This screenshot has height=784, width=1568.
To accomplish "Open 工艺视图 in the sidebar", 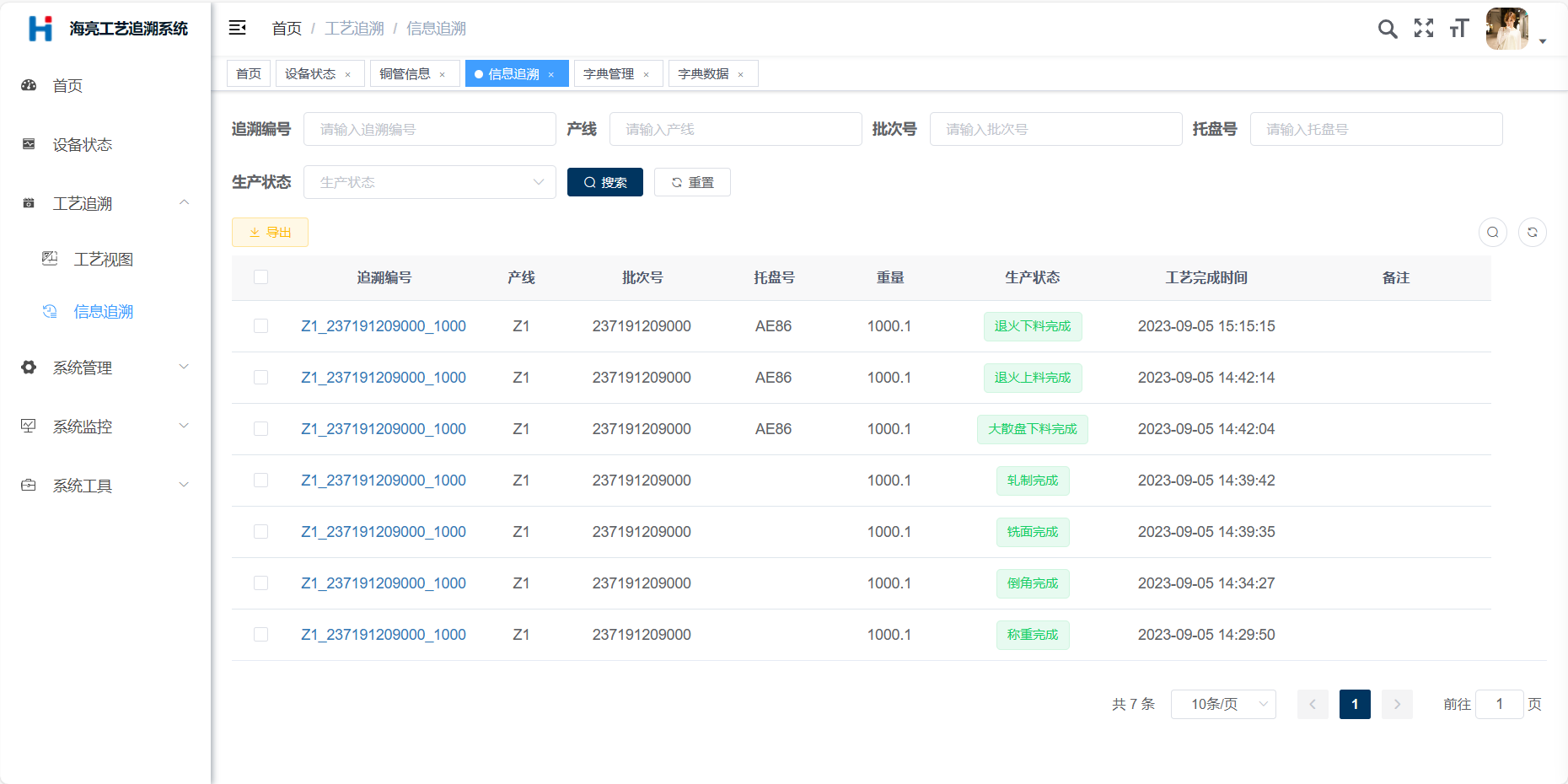I will click(104, 259).
